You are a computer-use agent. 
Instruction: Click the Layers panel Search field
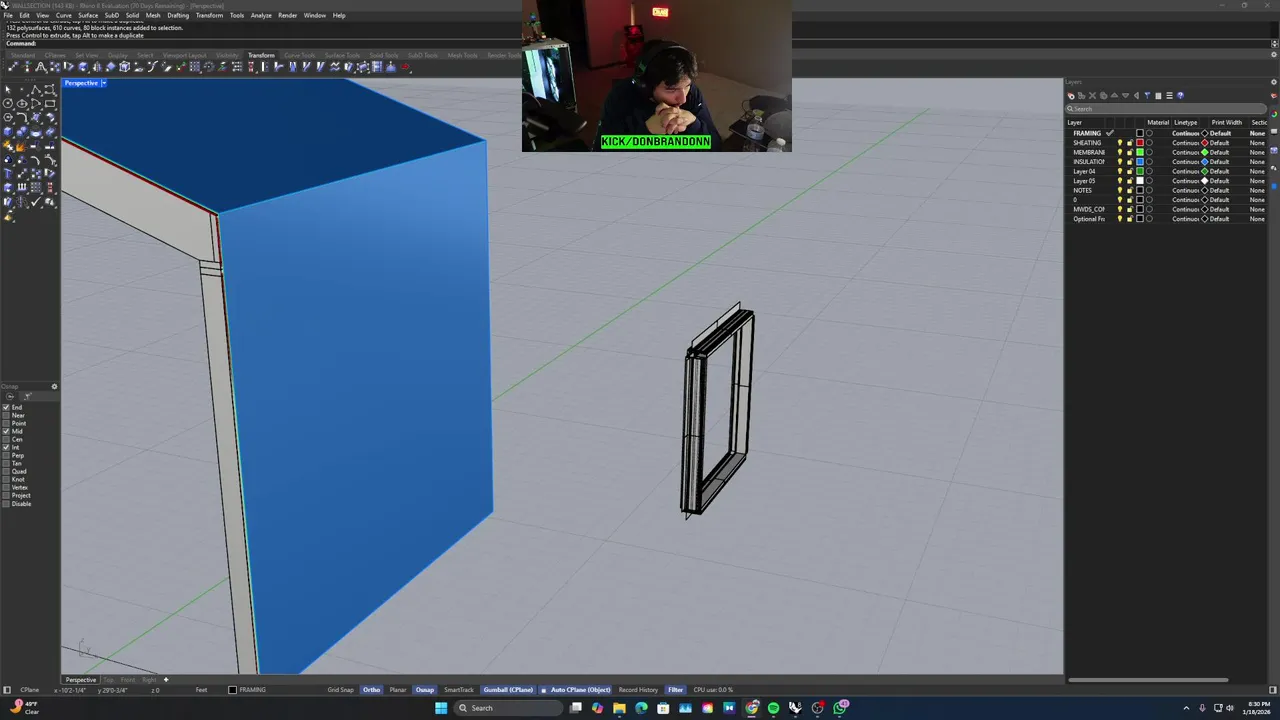1168,108
